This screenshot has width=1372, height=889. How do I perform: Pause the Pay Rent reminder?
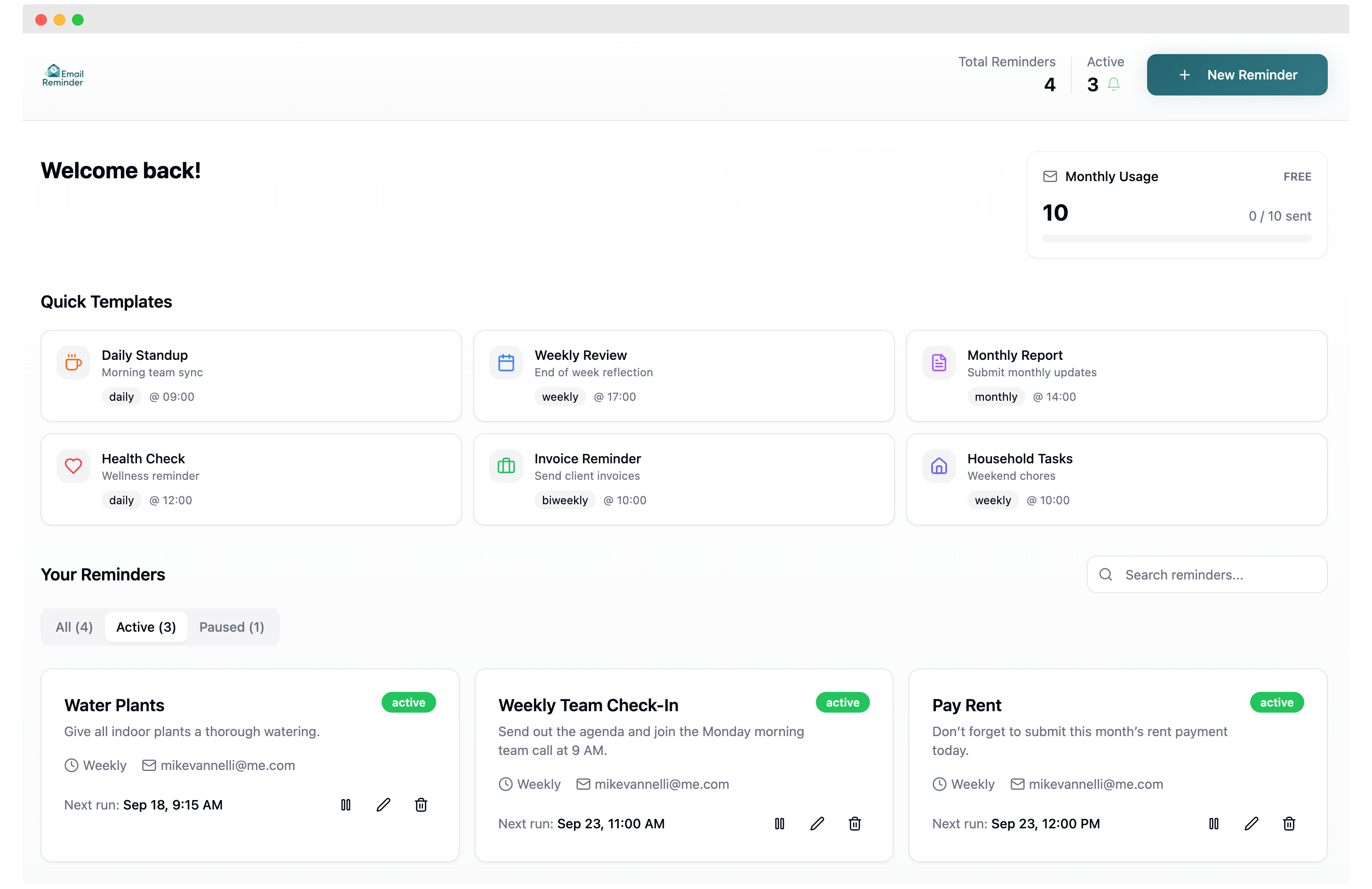tap(1213, 823)
